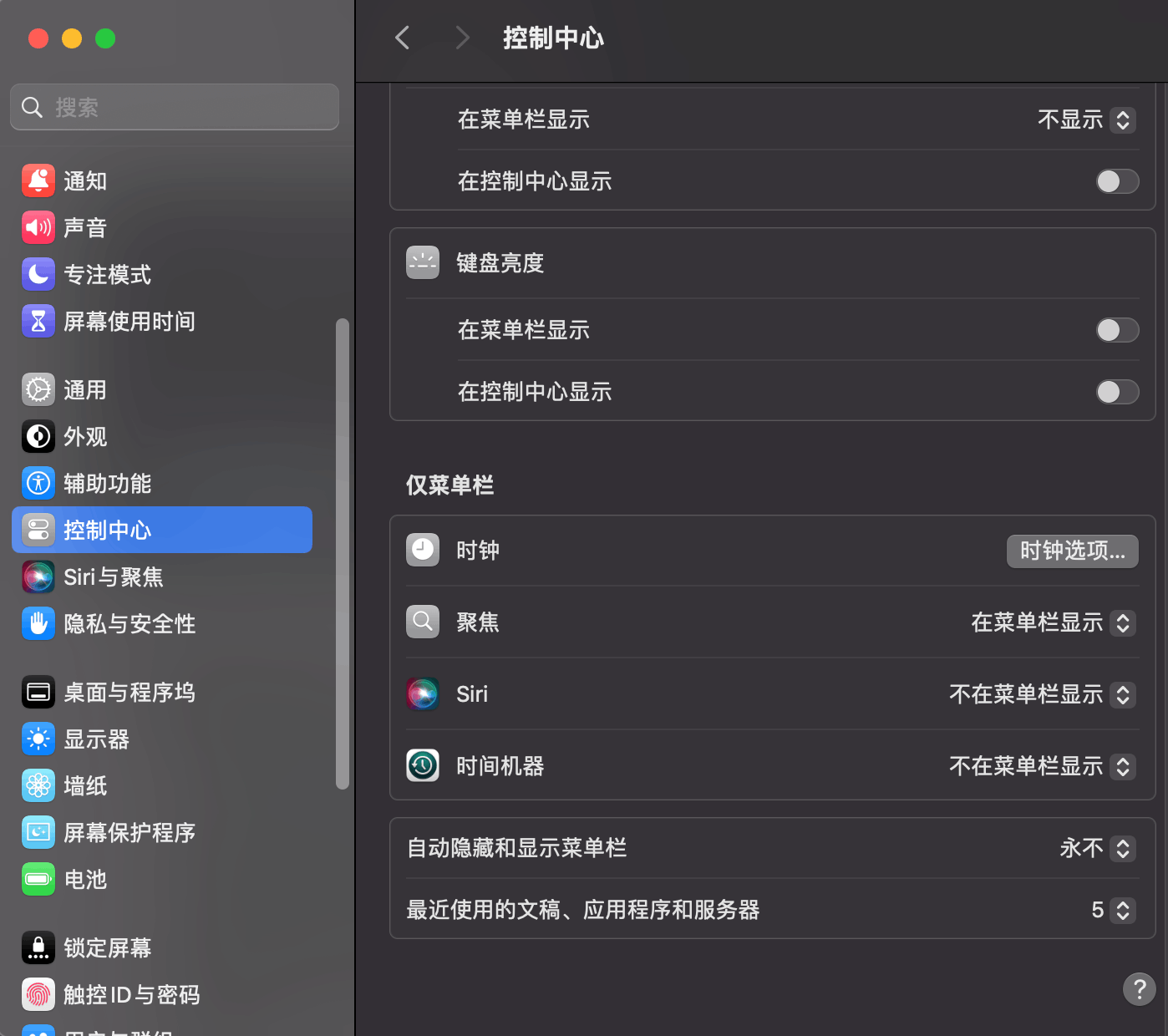This screenshot has width=1168, height=1036.
Task: Click the 键盘亮度 keyboard icon
Action: pos(423,262)
